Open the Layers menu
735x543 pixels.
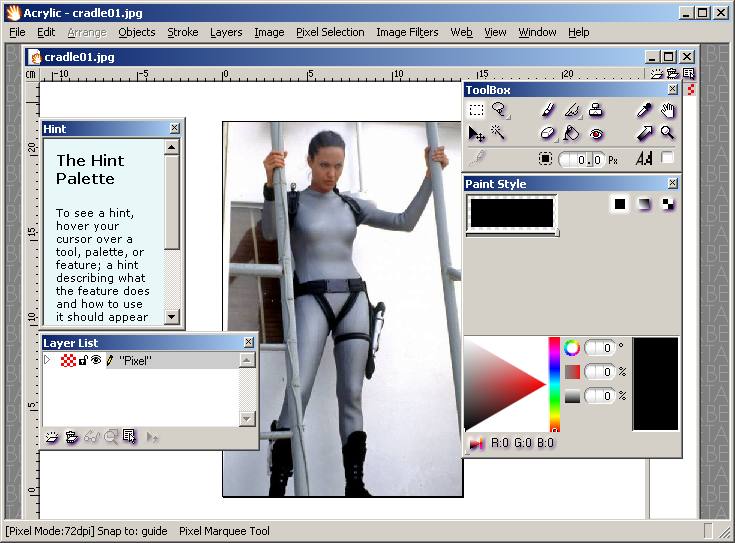[226, 32]
